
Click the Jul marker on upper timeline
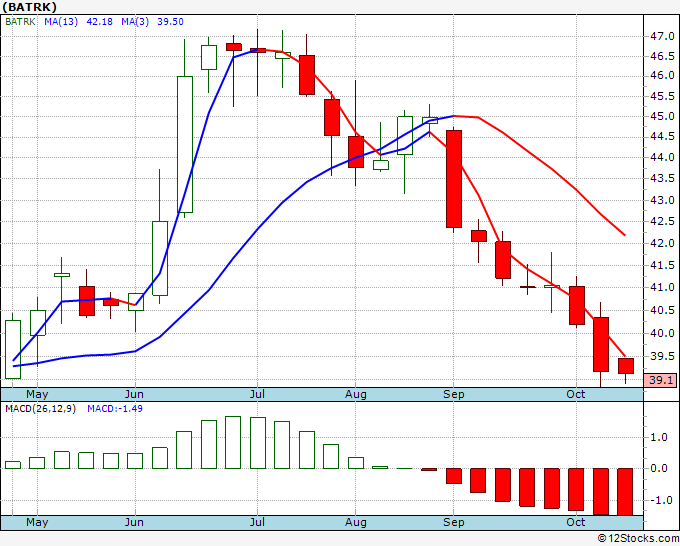[x=257, y=394]
